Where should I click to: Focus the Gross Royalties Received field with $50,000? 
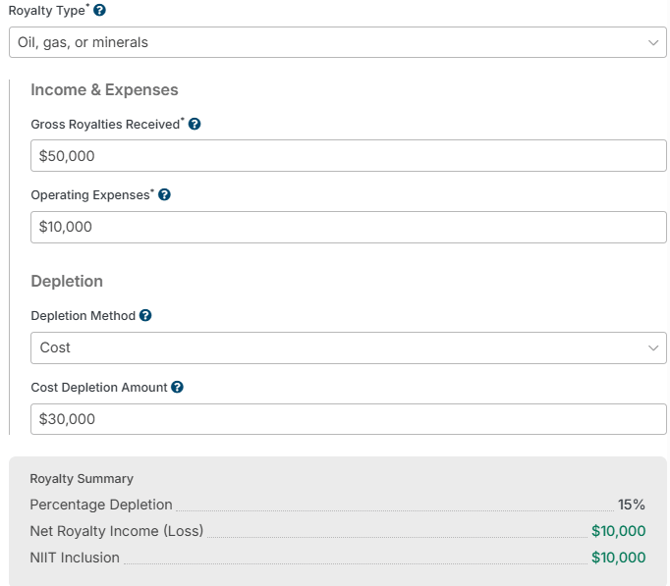[x=348, y=156]
